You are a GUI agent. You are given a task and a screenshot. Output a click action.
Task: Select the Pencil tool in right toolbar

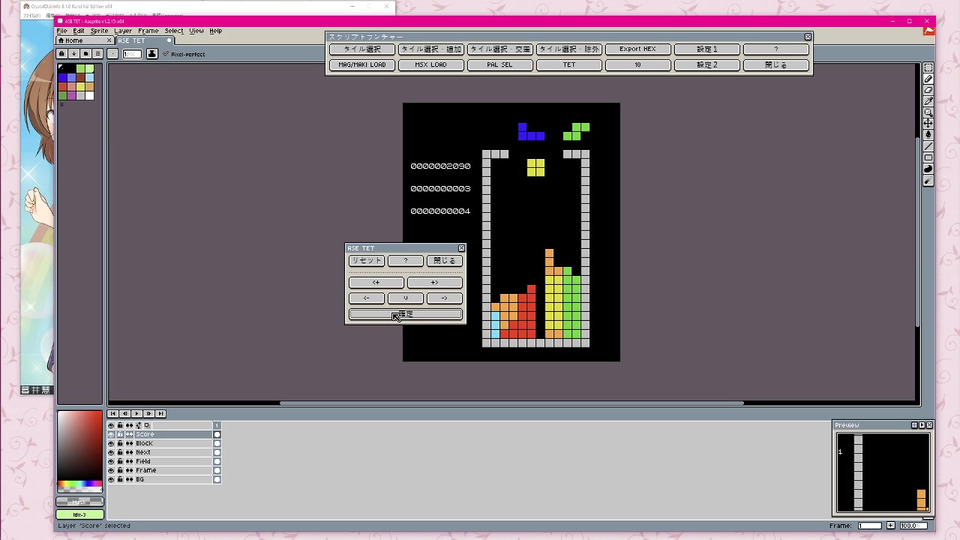pos(928,79)
